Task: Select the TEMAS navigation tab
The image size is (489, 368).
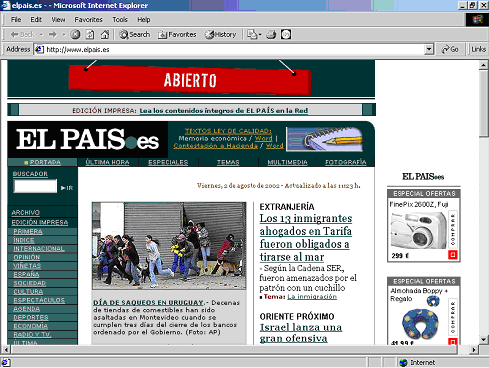Action: tap(228, 162)
